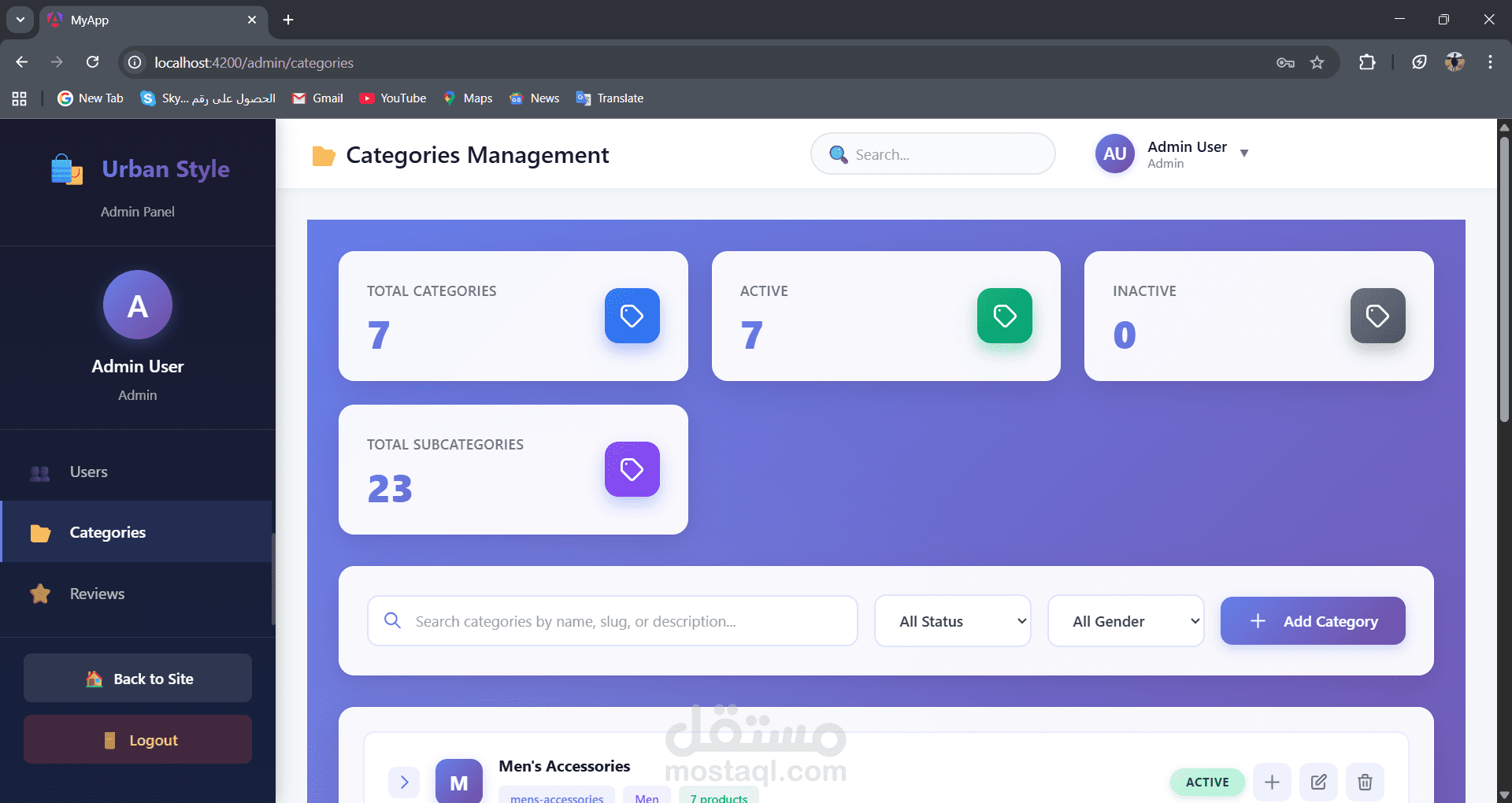Open the tab search dropdown arrow
Image resolution: width=1512 pixels, height=803 pixels.
(20, 20)
